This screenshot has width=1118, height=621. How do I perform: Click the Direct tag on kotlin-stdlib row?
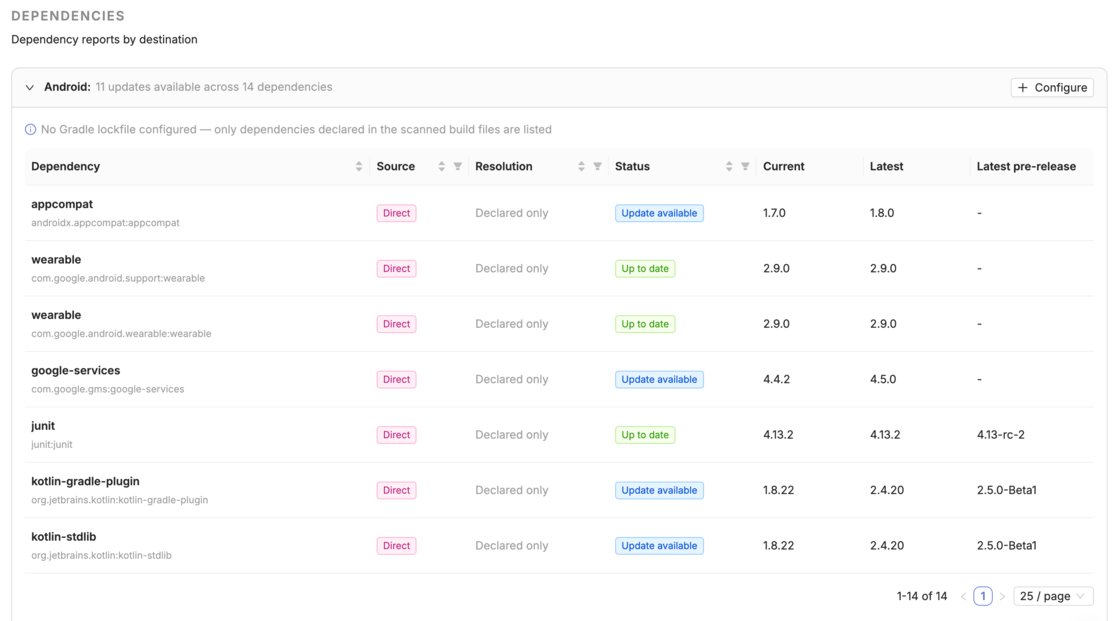coord(396,545)
